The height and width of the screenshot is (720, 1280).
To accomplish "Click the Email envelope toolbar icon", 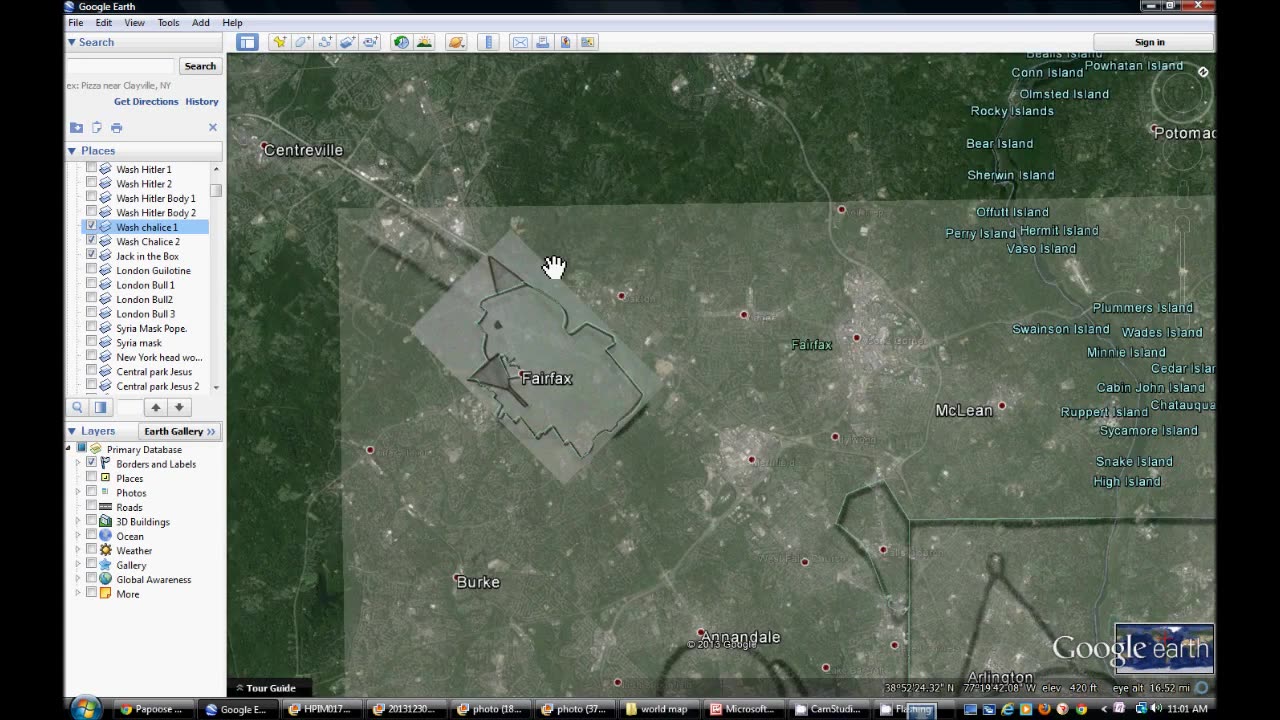I will click(520, 42).
